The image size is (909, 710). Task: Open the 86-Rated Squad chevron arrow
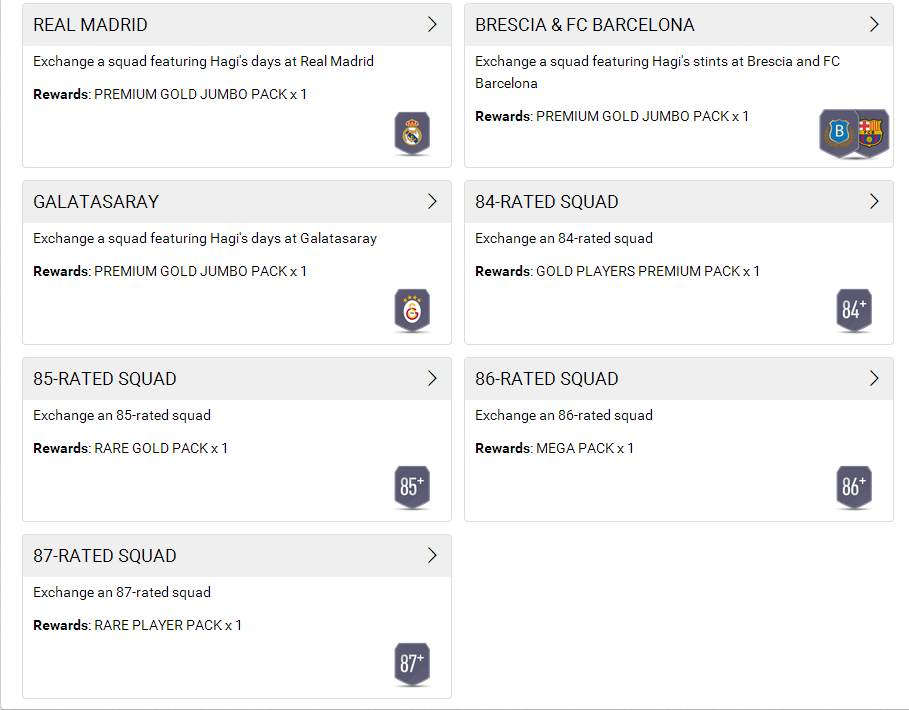pos(874,379)
